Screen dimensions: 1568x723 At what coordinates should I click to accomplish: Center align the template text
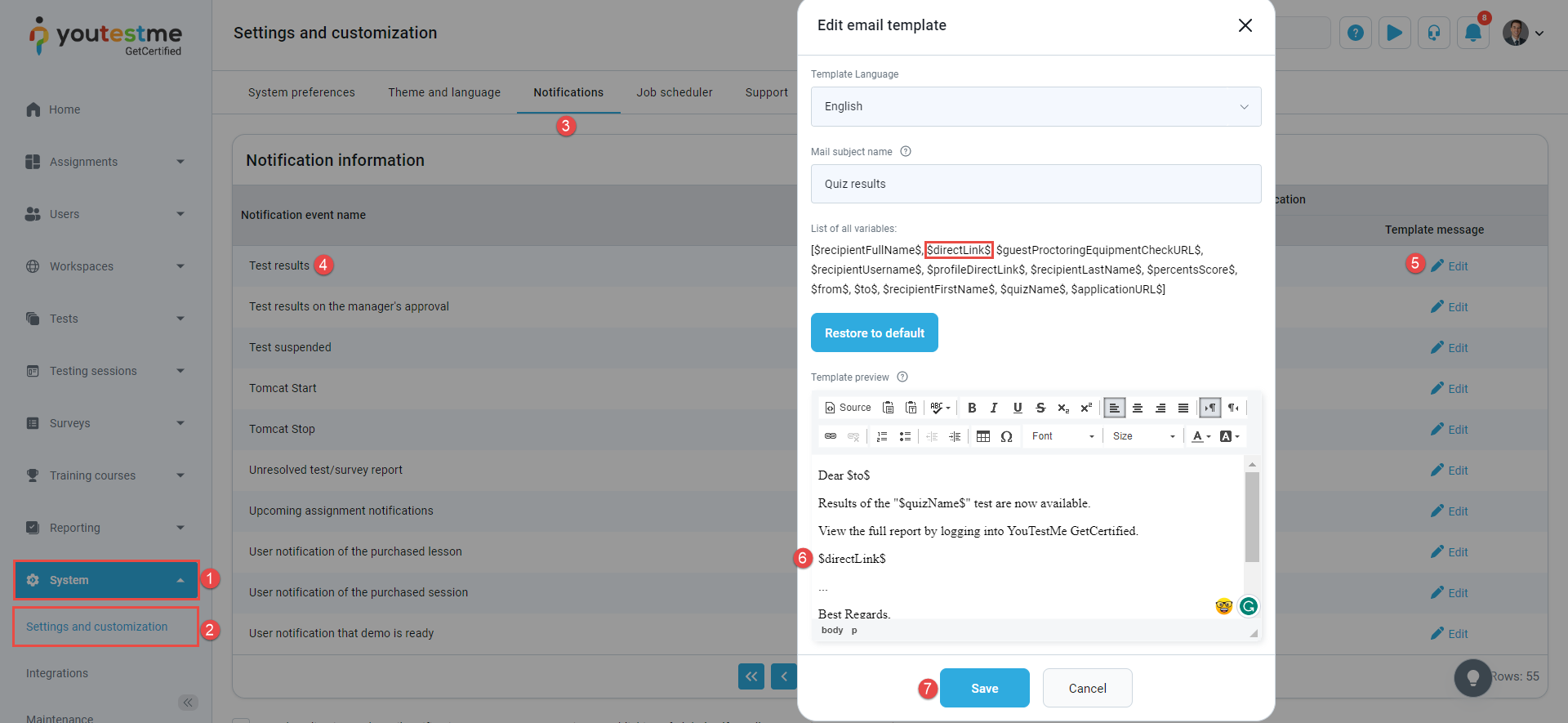pyautogui.click(x=1138, y=408)
